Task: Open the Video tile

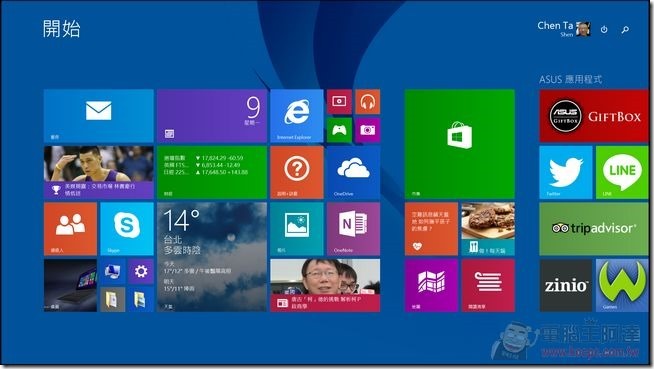Action: point(339,101)
